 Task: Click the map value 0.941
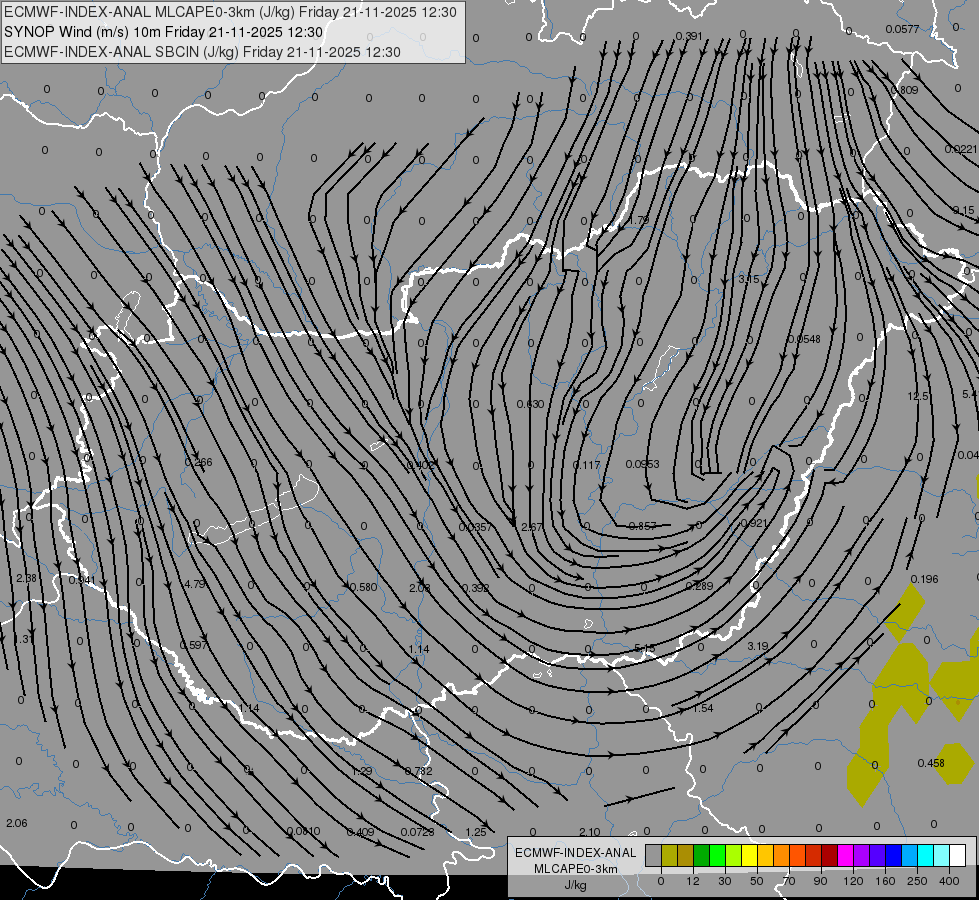click(82, 580)
